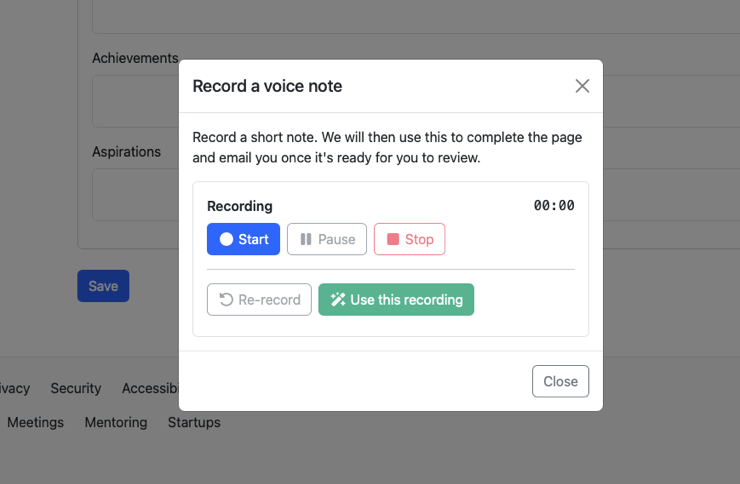Screen dimensions: 740x484
Task: Pause the voice recording
Action: coord(327,239)
